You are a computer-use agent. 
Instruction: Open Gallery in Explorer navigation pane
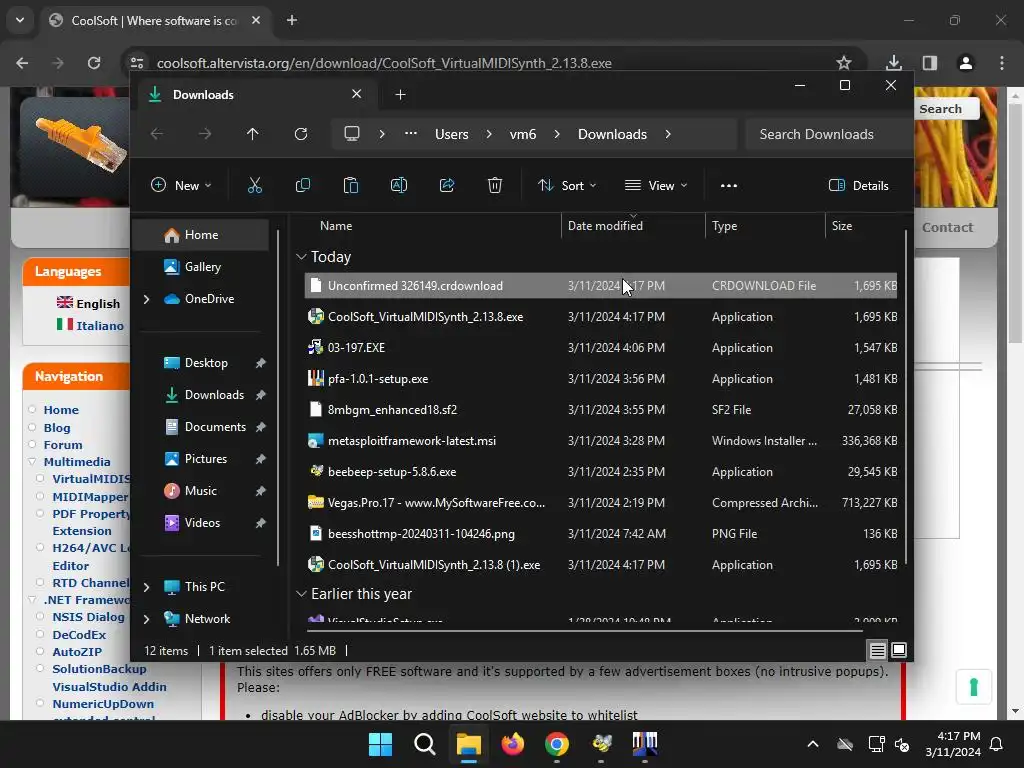coord(200,267)
